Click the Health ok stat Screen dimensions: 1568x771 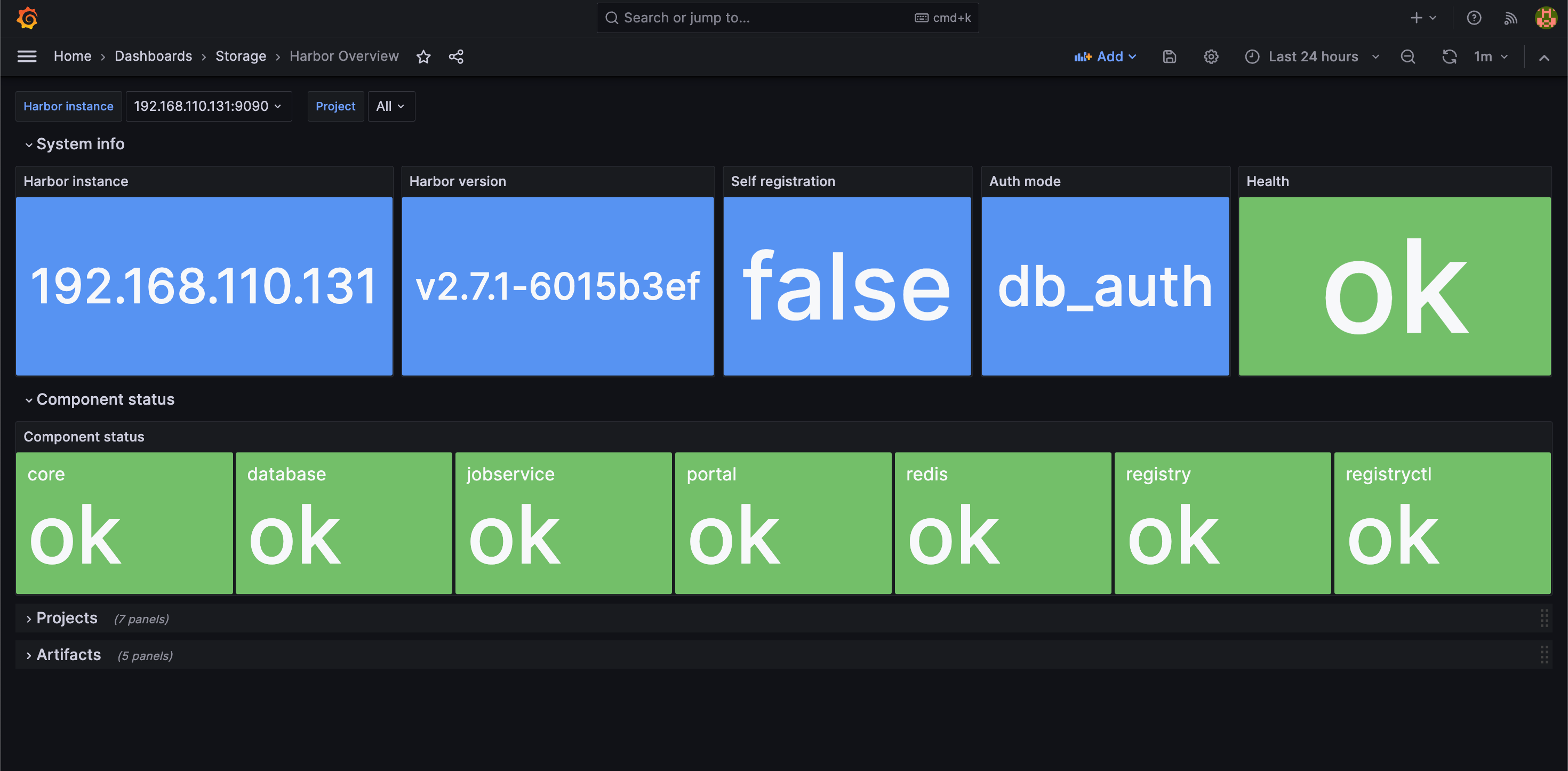[1395, 286]
